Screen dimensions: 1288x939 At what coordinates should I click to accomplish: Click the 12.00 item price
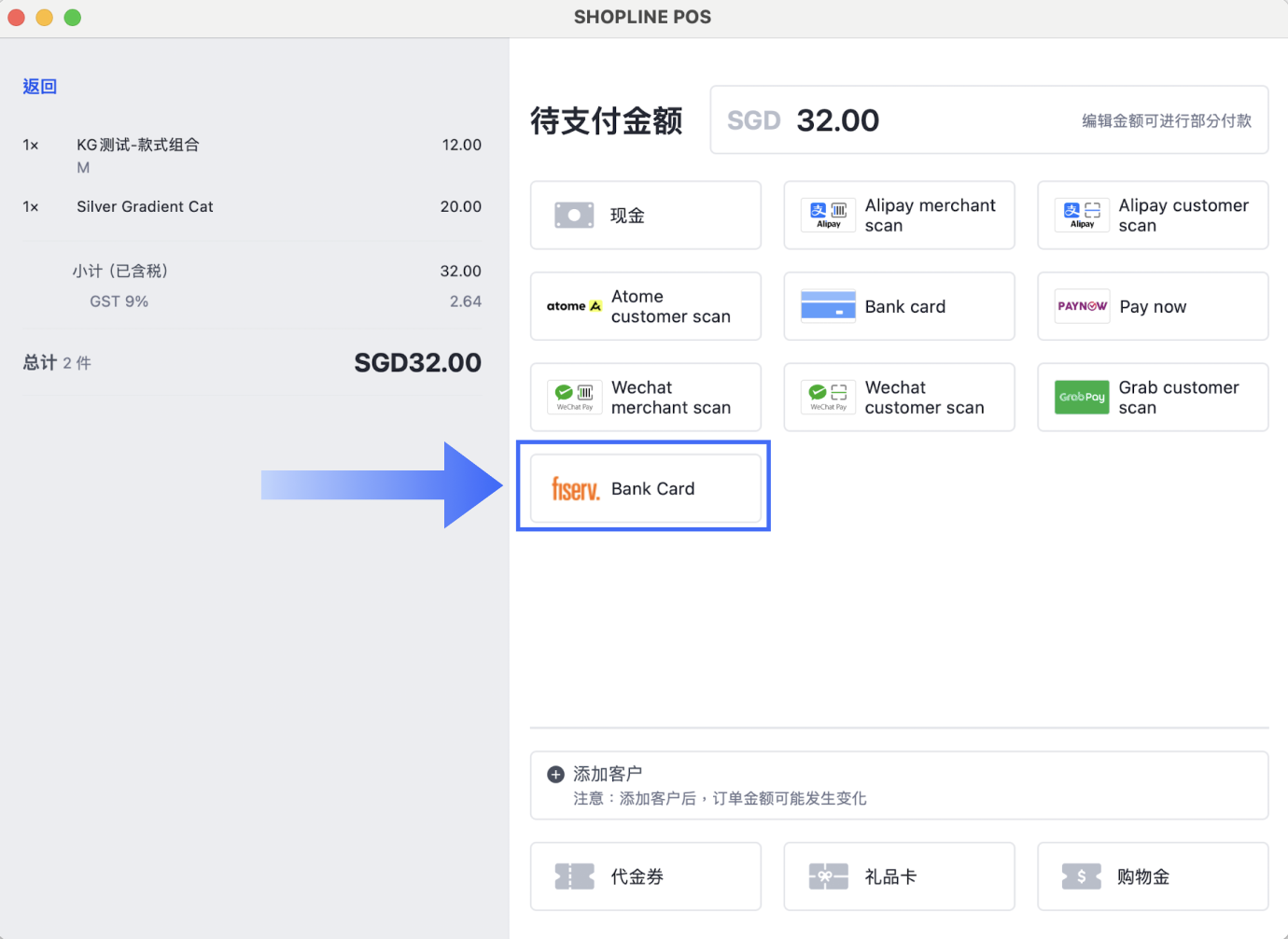[x=462, y=145]
